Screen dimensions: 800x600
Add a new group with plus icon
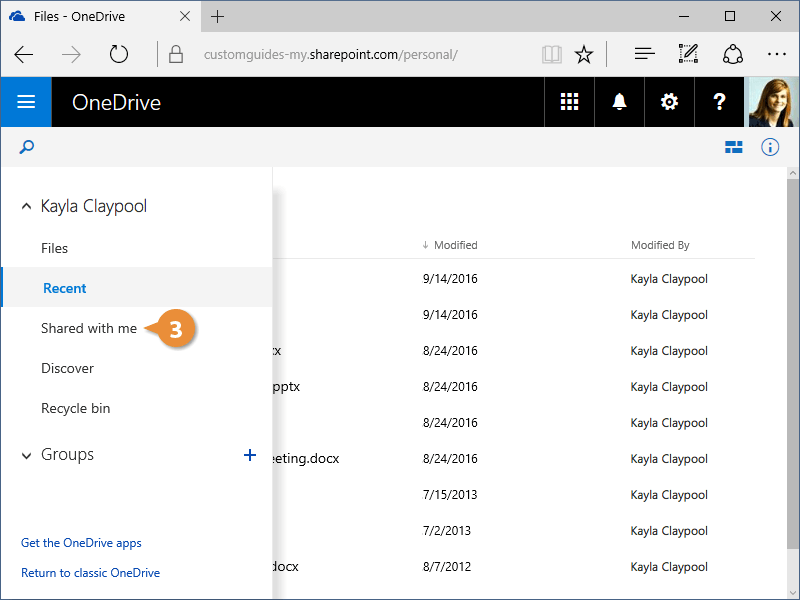pos(250,455)
